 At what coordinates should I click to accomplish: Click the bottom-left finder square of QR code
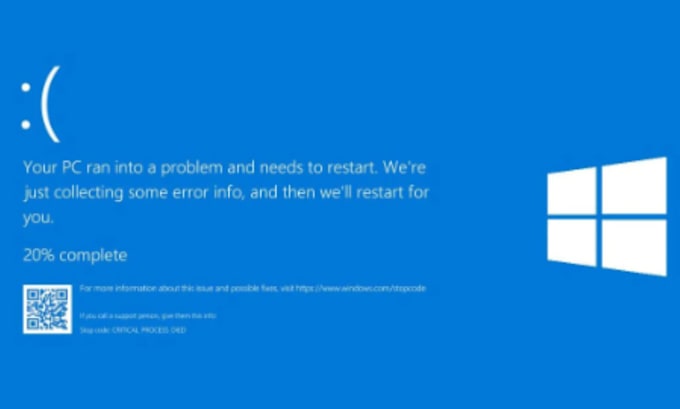[33, 324]
